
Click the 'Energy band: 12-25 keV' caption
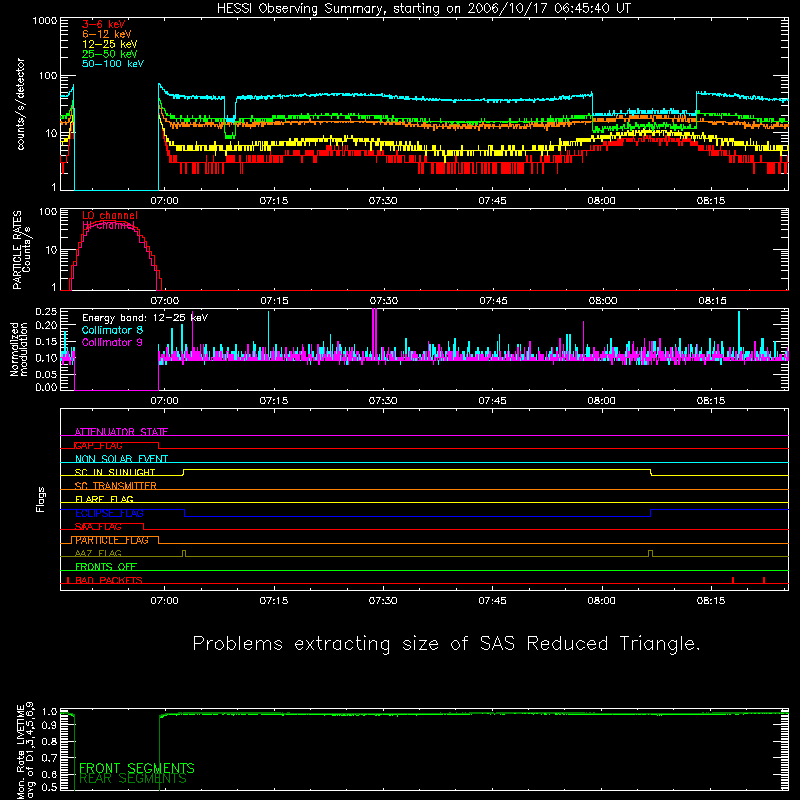(x=145, y=318)
